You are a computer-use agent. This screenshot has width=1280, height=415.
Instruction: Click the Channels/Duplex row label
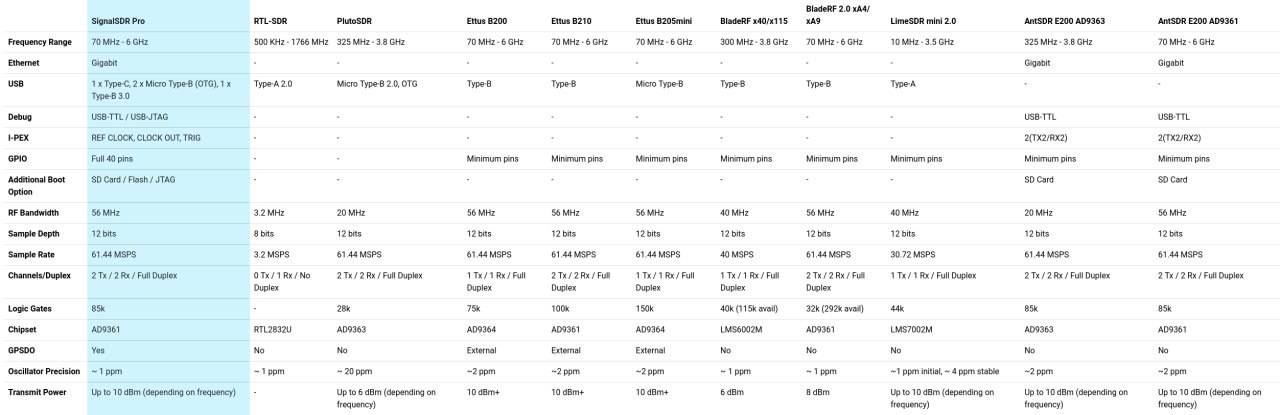click(x=41, y=274)
